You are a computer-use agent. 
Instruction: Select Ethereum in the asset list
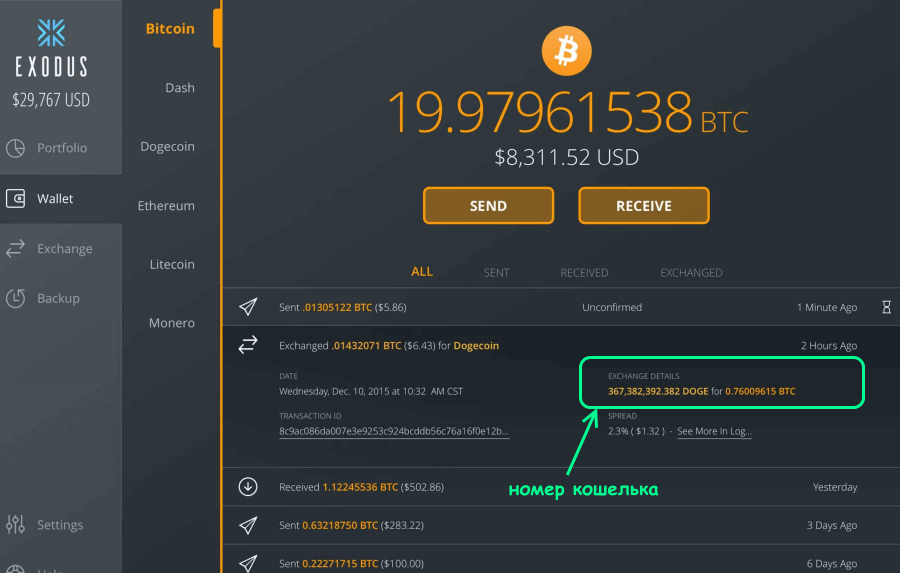point(166,206)
